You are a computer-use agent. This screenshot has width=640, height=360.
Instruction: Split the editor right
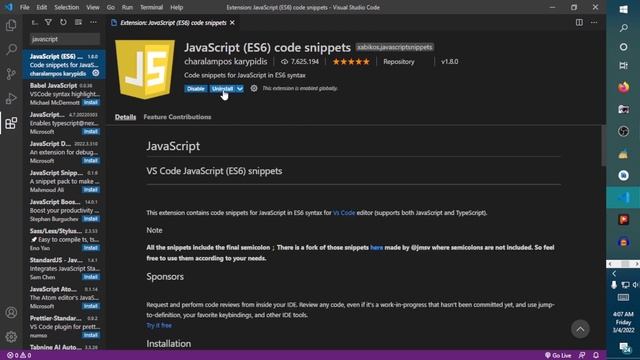pyautogui.click(x=579, y=22)
